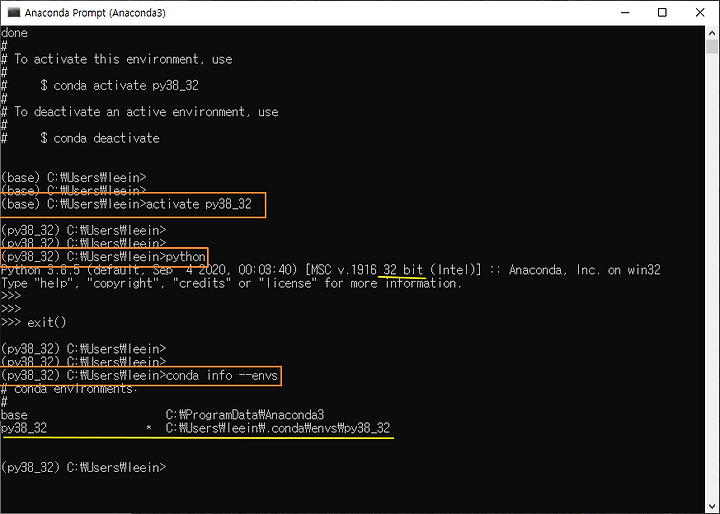This screenshot has width=720, height=514.
Task: Click the 'done' line at top
Action: 14,33
